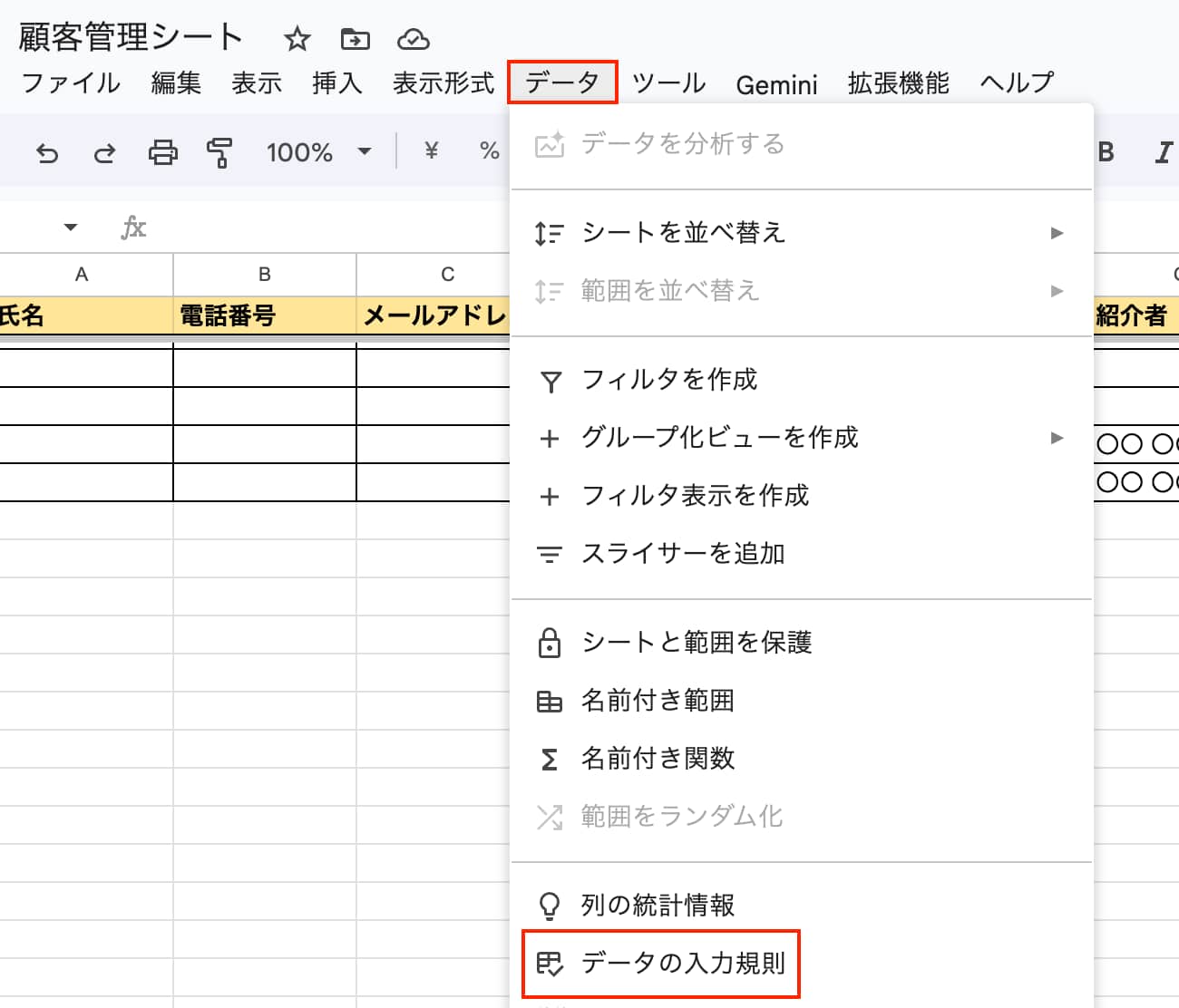
Task: Click the redo arrow icon
Action: click(105, 152)
